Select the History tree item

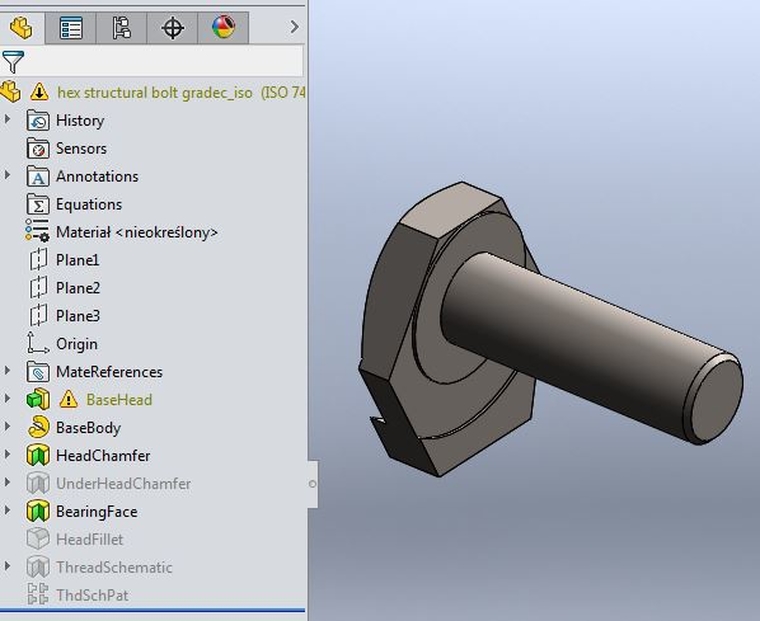click(80, 120)
